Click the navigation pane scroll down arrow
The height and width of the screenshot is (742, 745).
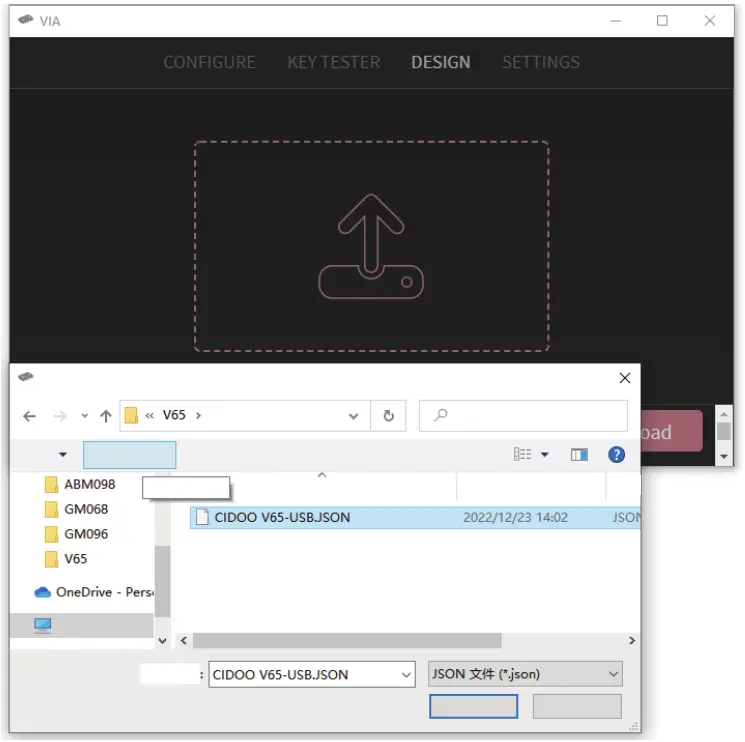click(x=162, y=641)
